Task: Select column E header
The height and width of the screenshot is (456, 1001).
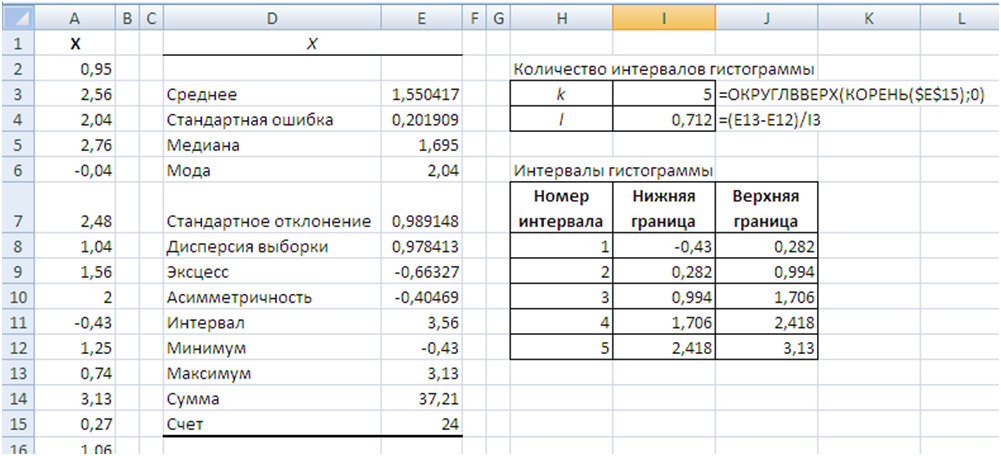Action: point(421,20)
